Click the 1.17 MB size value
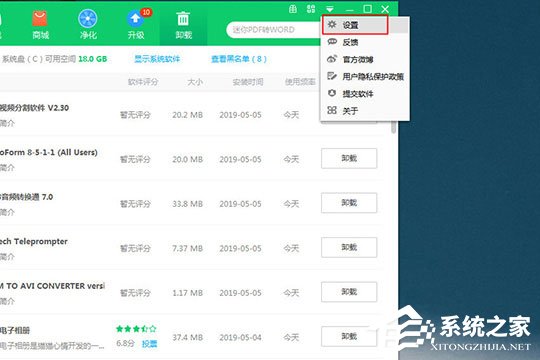540x360 pixels. tap(188, 293)
